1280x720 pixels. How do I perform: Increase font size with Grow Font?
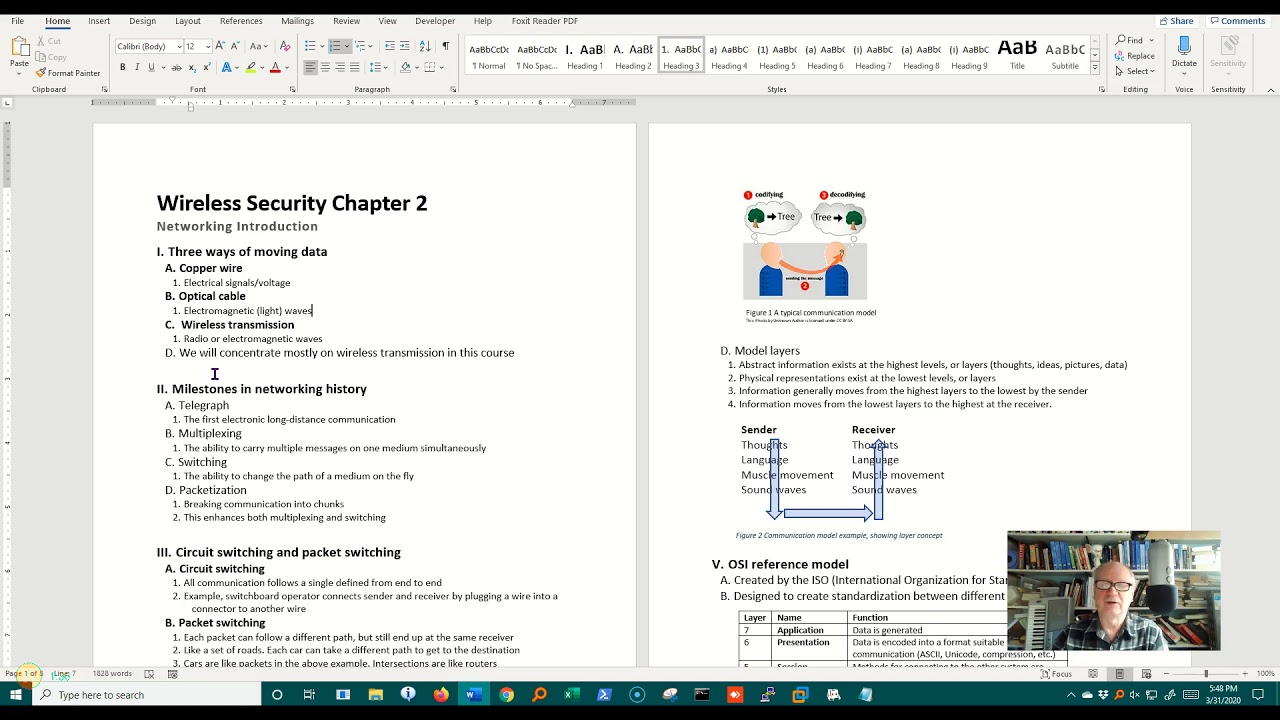pos(220,46)
